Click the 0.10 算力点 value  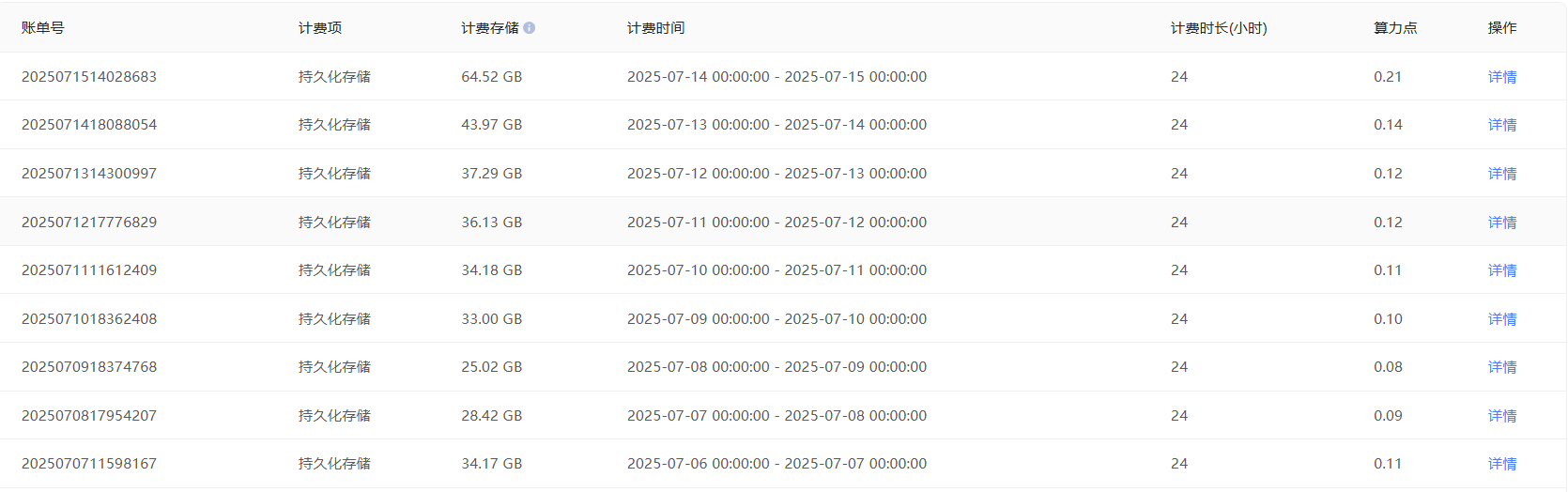point(1388,319)
